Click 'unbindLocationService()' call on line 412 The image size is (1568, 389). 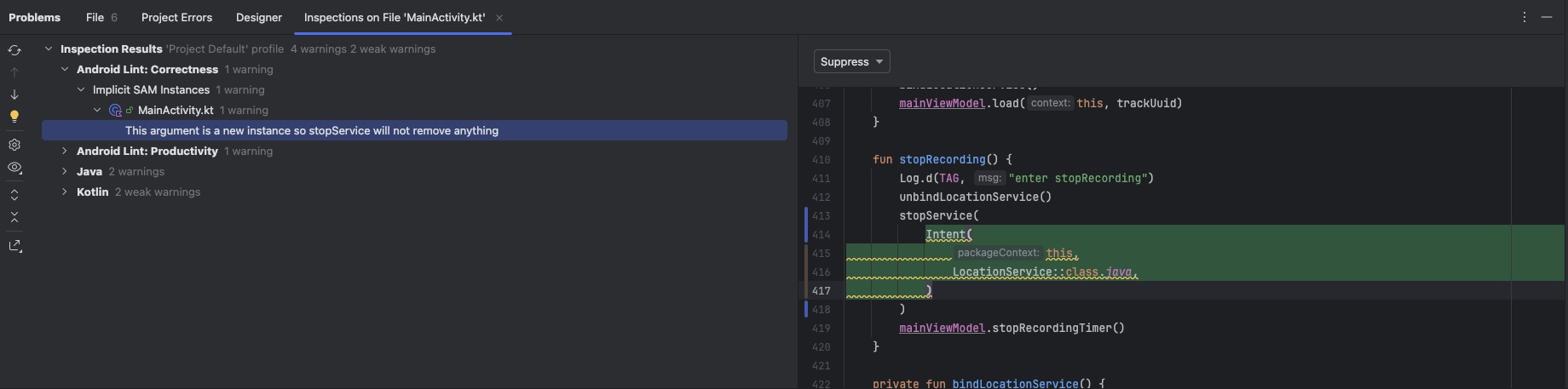click(x=976, y=197)
